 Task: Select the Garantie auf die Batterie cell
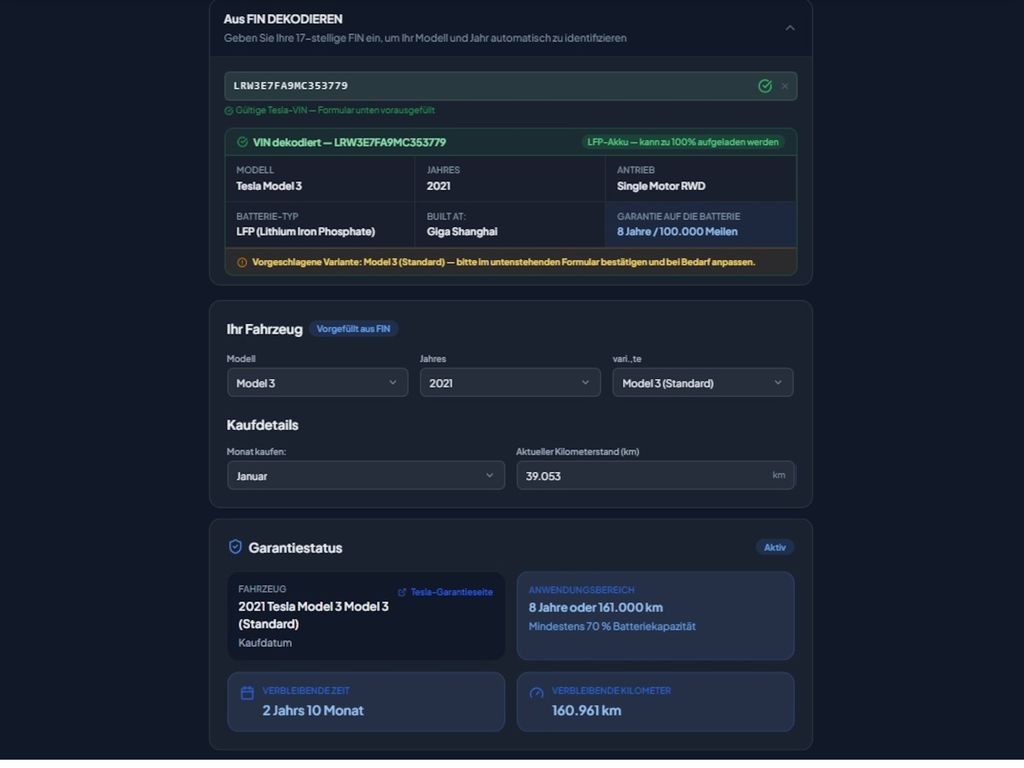[x=700, y=224]
